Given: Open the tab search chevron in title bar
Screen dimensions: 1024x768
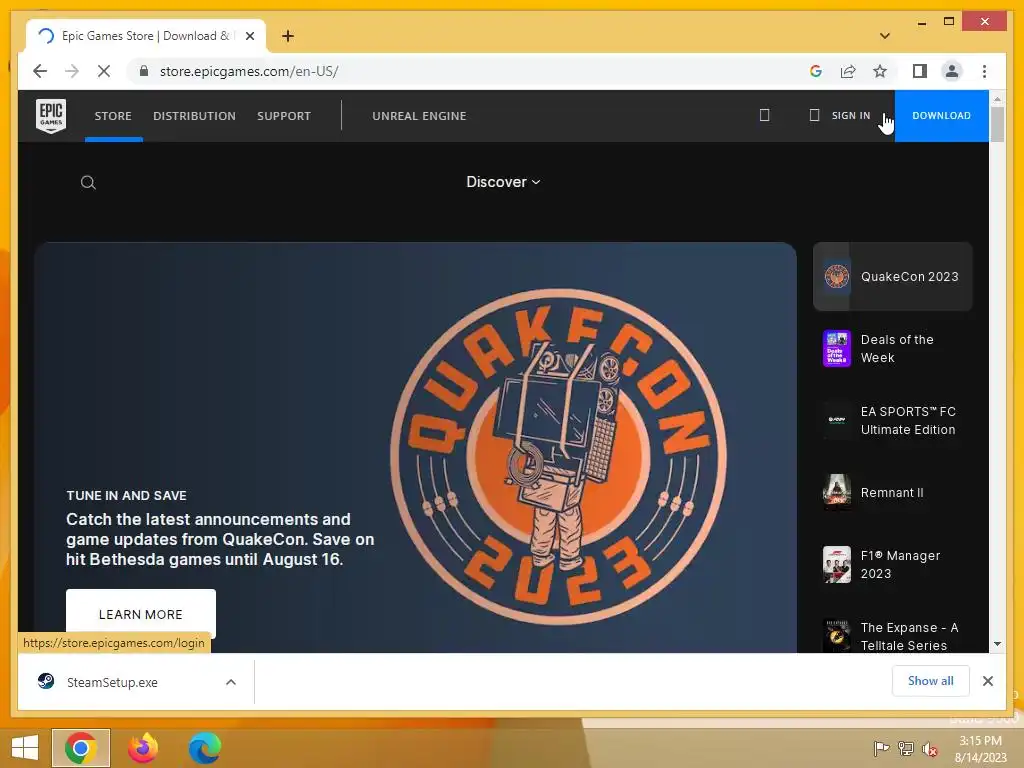Looking at the screenshot, I should (885, 36).
